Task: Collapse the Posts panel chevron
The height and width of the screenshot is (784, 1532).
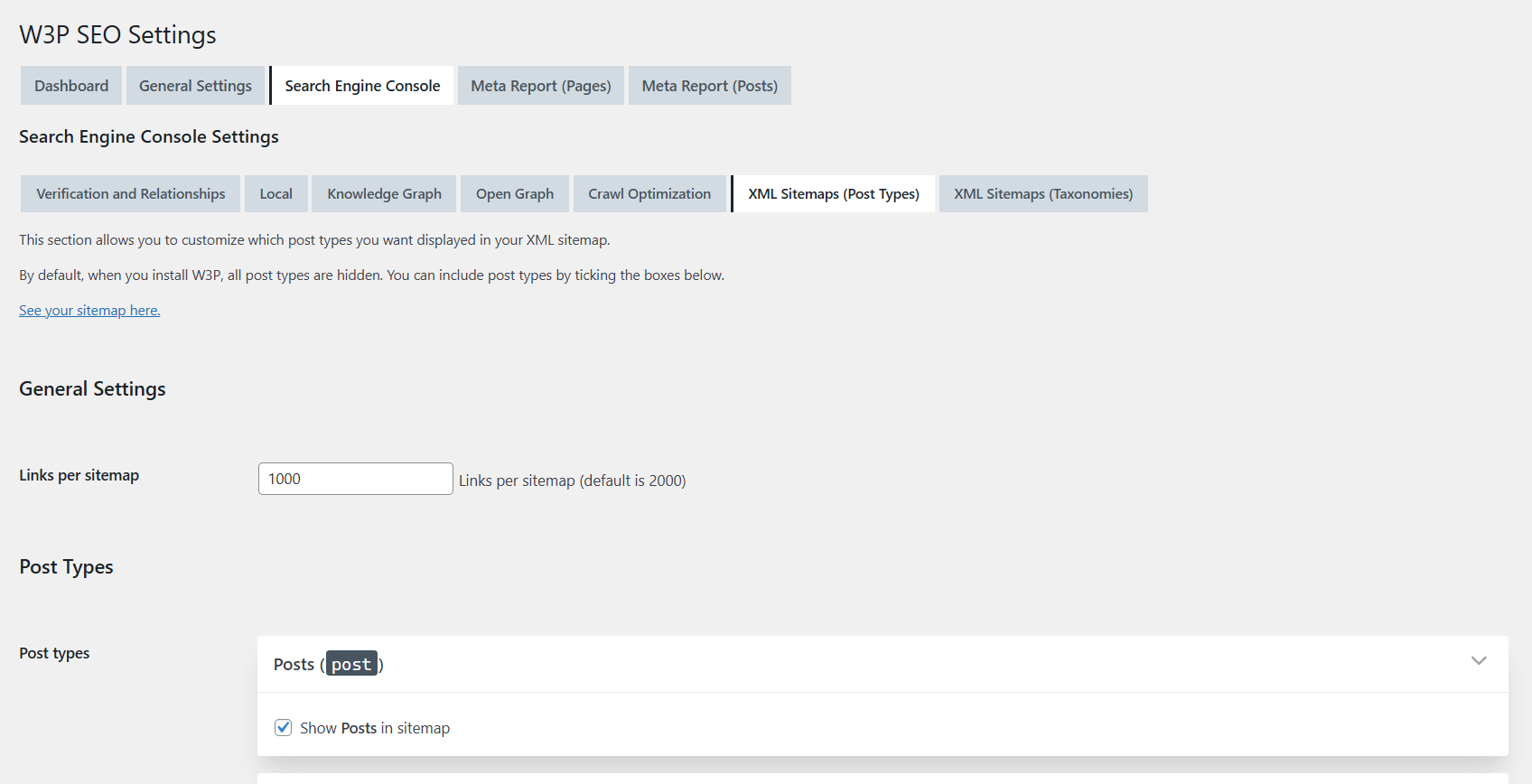Action: click(1479, 661)
